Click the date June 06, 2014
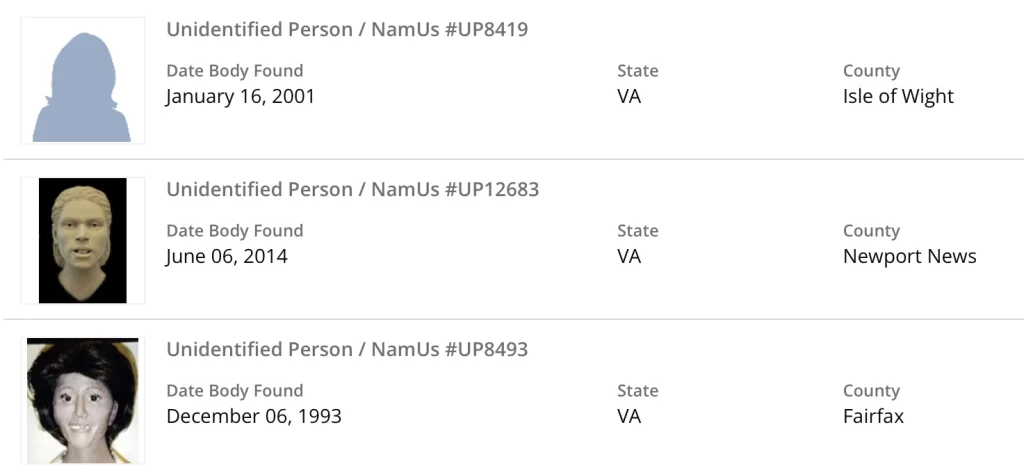 (x=226, y=257)
